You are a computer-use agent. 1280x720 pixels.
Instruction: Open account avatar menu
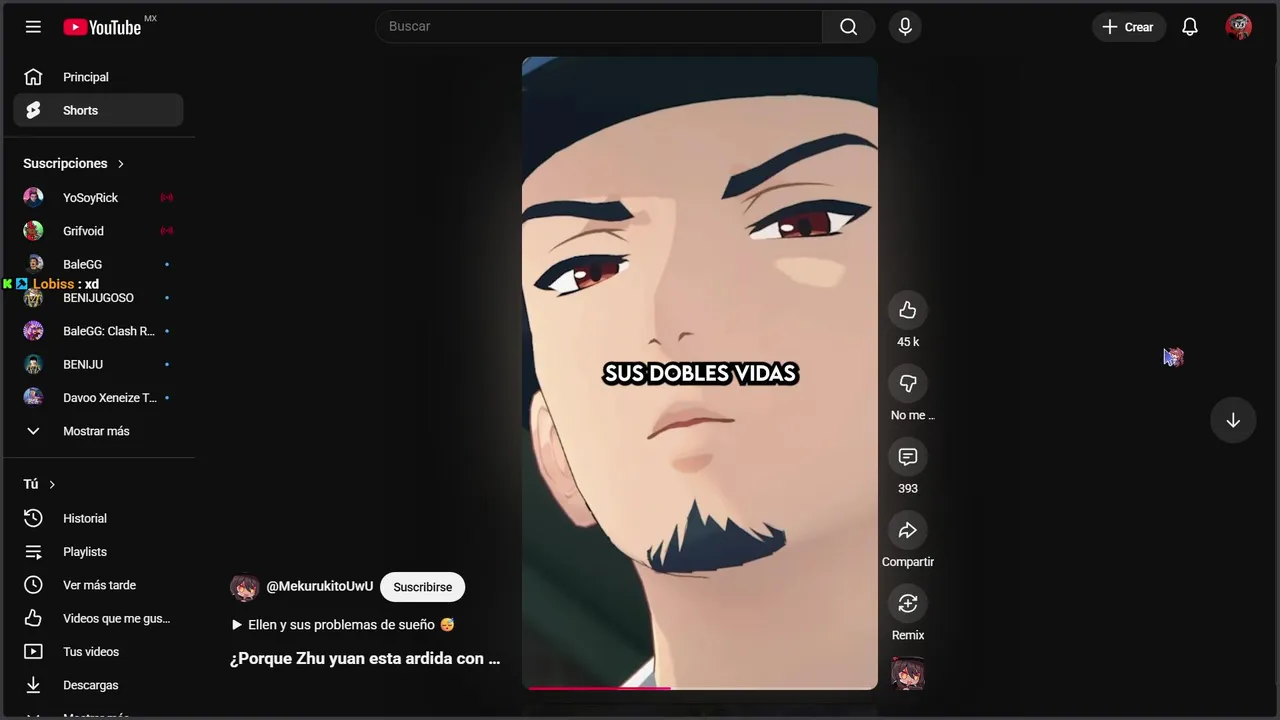pyautogui.click(x=1239, y=27)
